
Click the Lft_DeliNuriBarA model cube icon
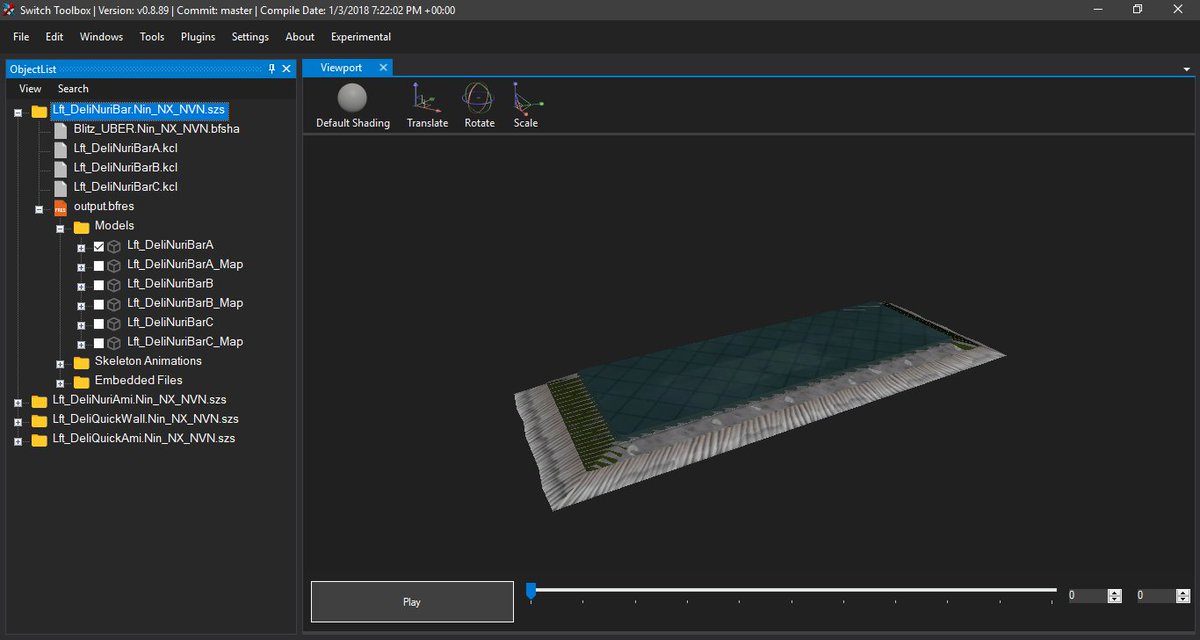[x=114, y=246]
